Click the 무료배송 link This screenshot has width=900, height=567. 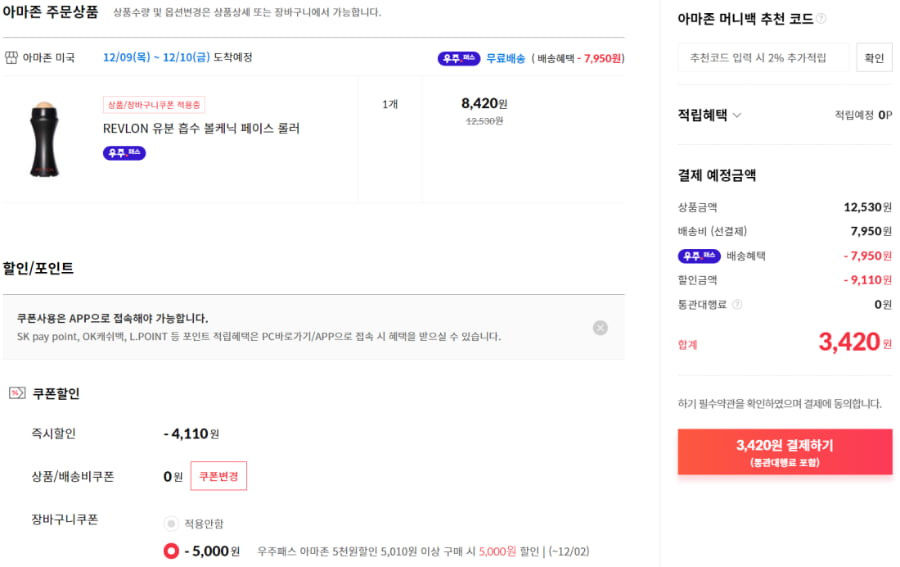505,58
